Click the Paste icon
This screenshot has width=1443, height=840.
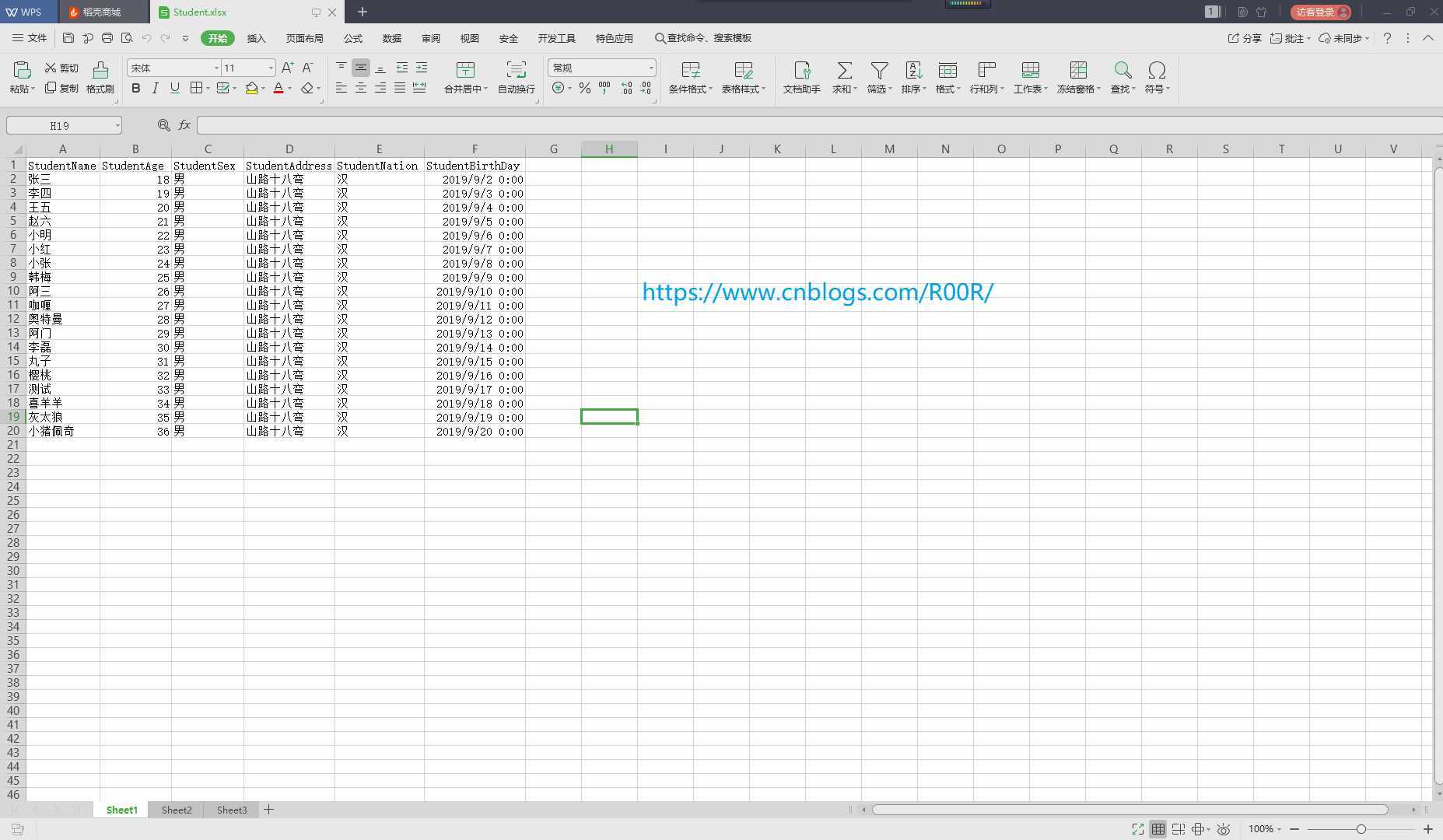pos(22,70)
